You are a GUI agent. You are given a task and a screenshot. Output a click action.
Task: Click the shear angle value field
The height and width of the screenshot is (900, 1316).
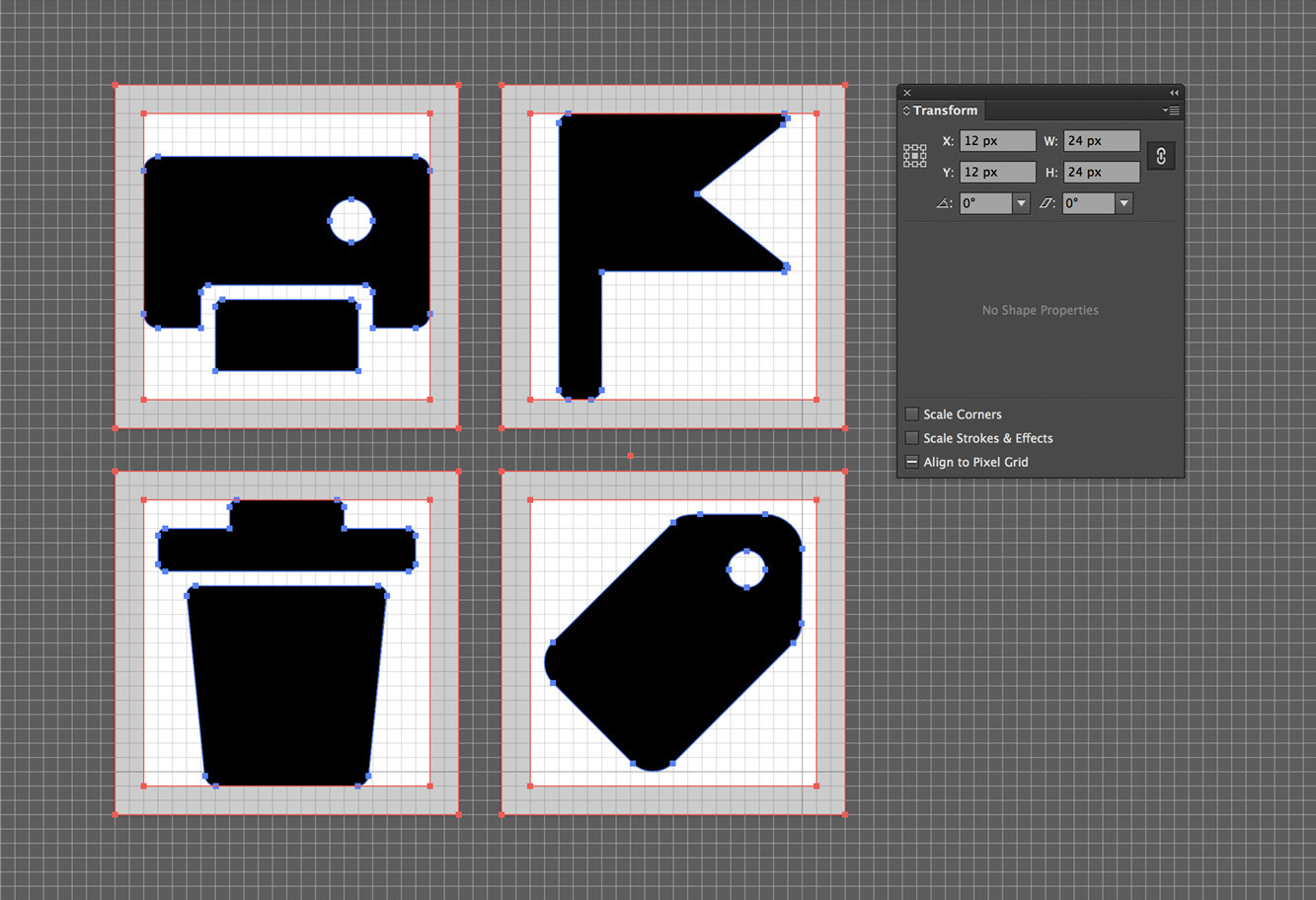[x=1089, y=203]
